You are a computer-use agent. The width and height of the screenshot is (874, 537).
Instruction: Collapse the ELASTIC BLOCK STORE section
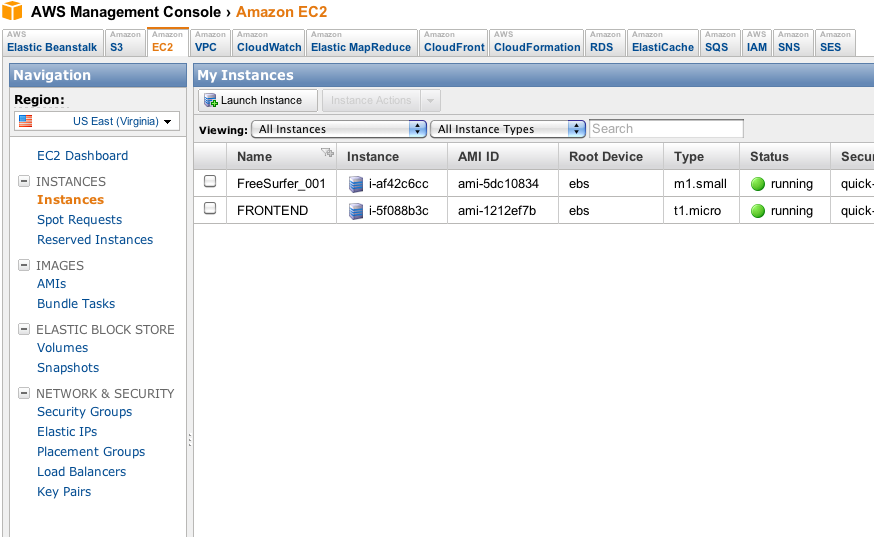click(24, 330)
